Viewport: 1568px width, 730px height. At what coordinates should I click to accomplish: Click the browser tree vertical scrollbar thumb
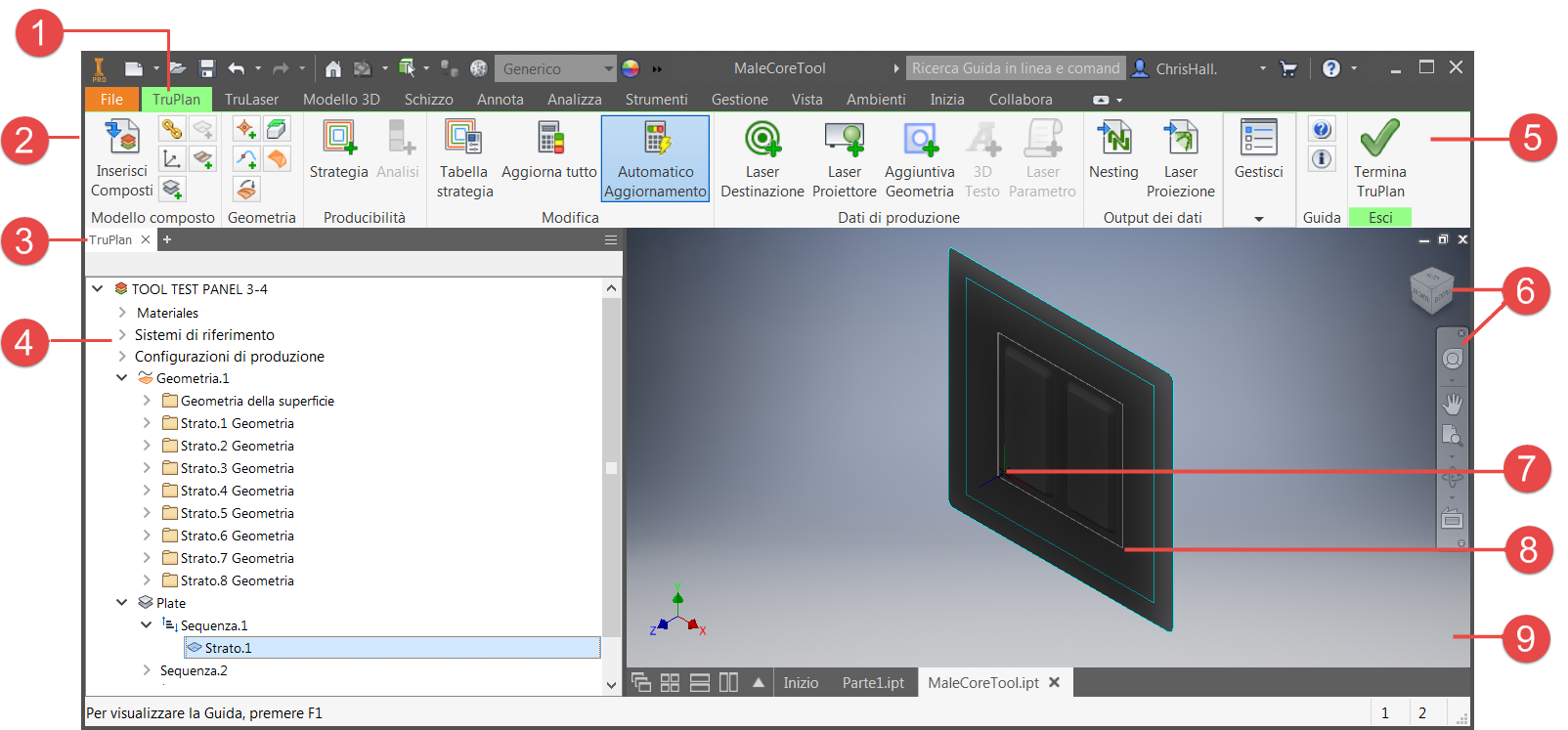point(612,468)
